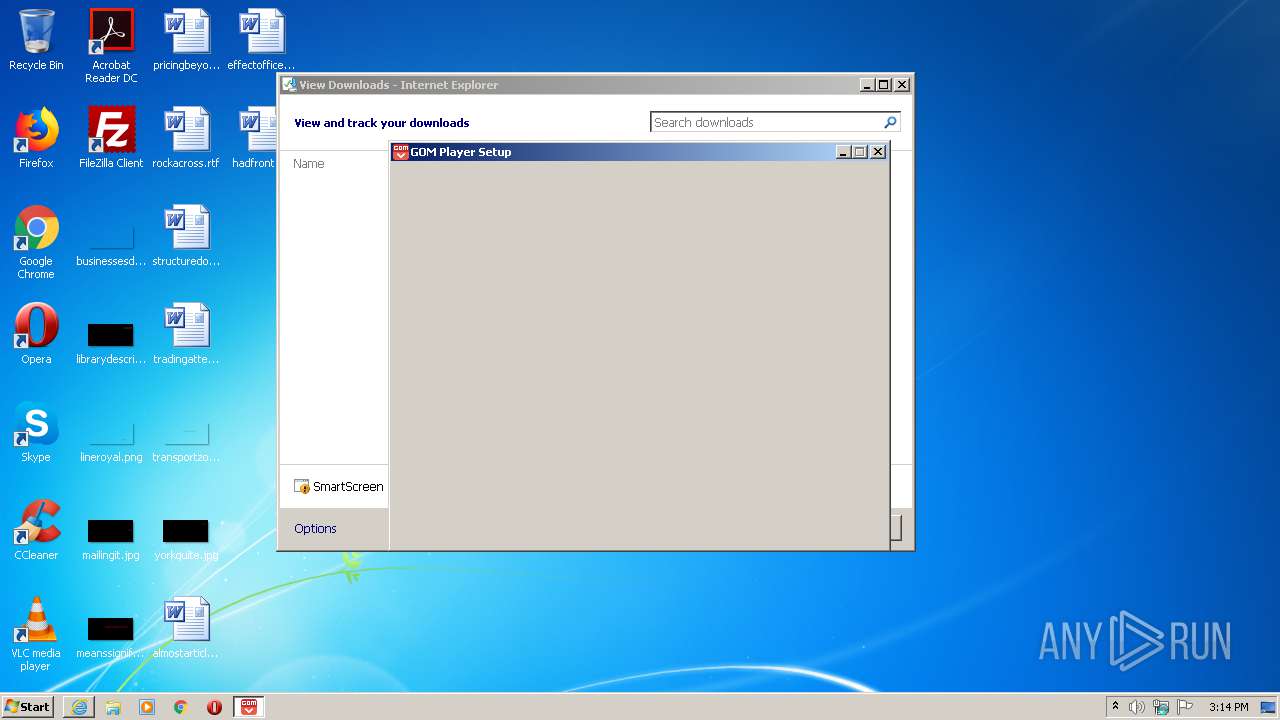Close the View Downloads Internet Explorer window
The height and width of the screenshot is (720, 1280).
(x=902, y=85)
